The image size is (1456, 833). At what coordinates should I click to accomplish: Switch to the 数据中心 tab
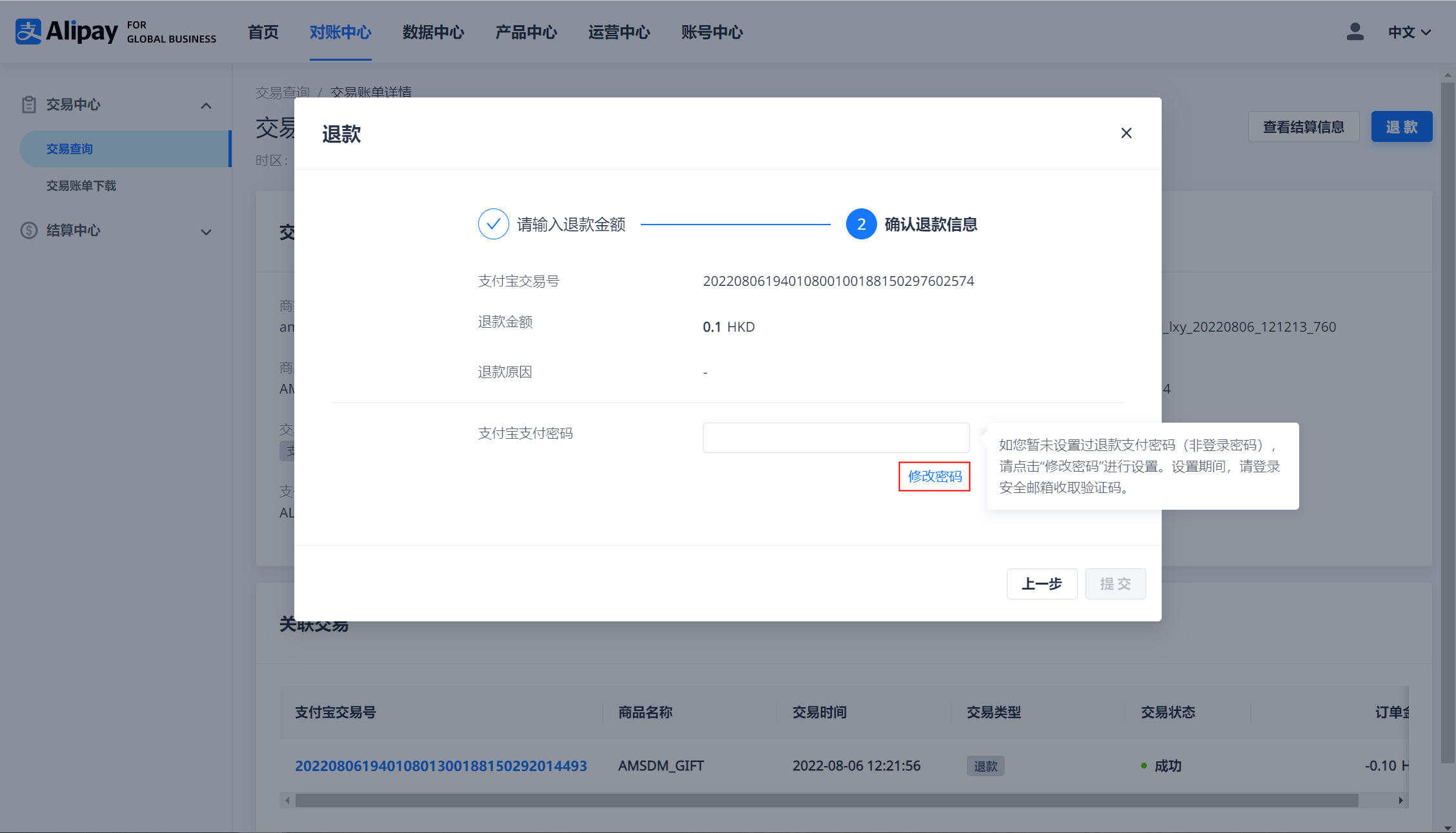tap(433, 32)
